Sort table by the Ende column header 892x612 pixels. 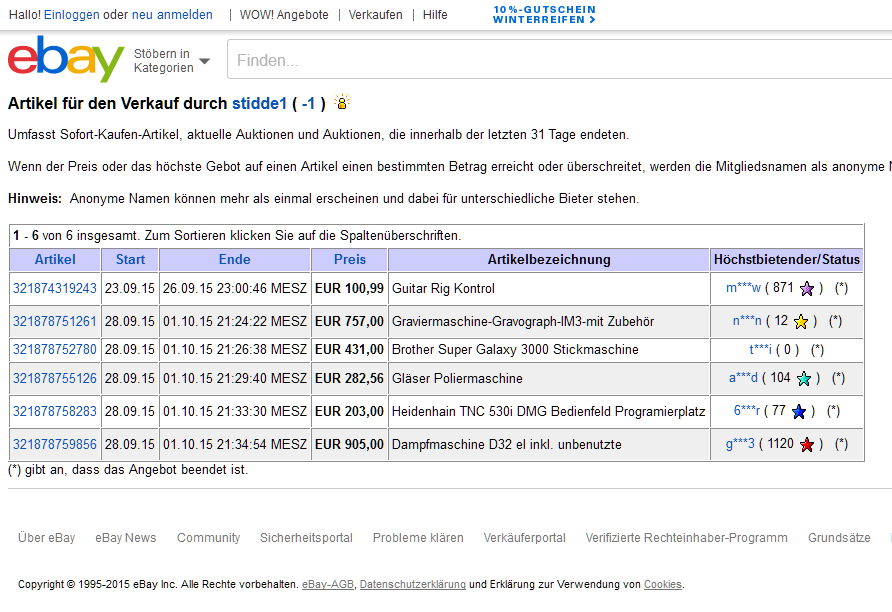click(234, 259)
